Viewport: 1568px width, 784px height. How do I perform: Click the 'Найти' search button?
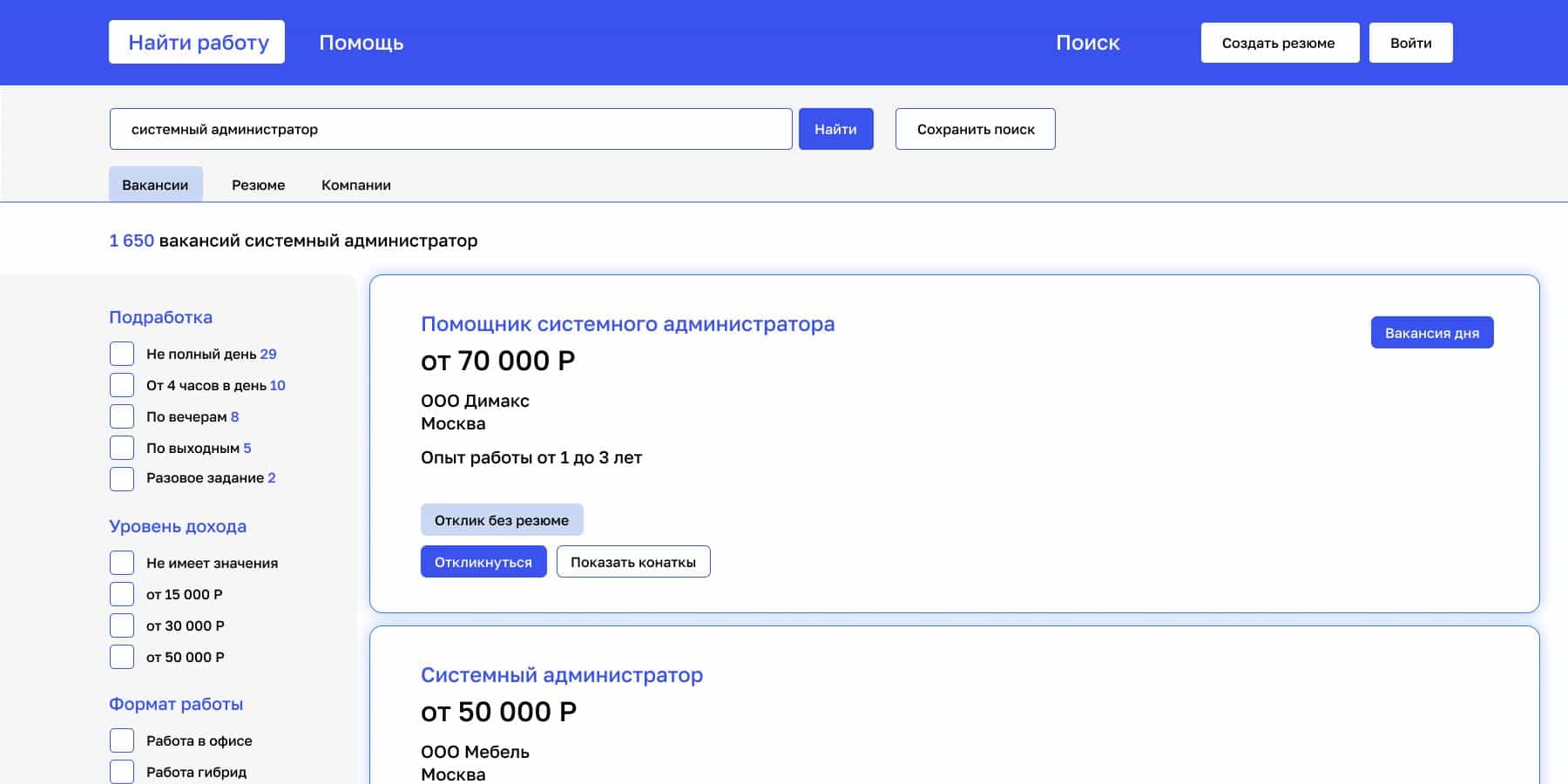pos(836,129)
